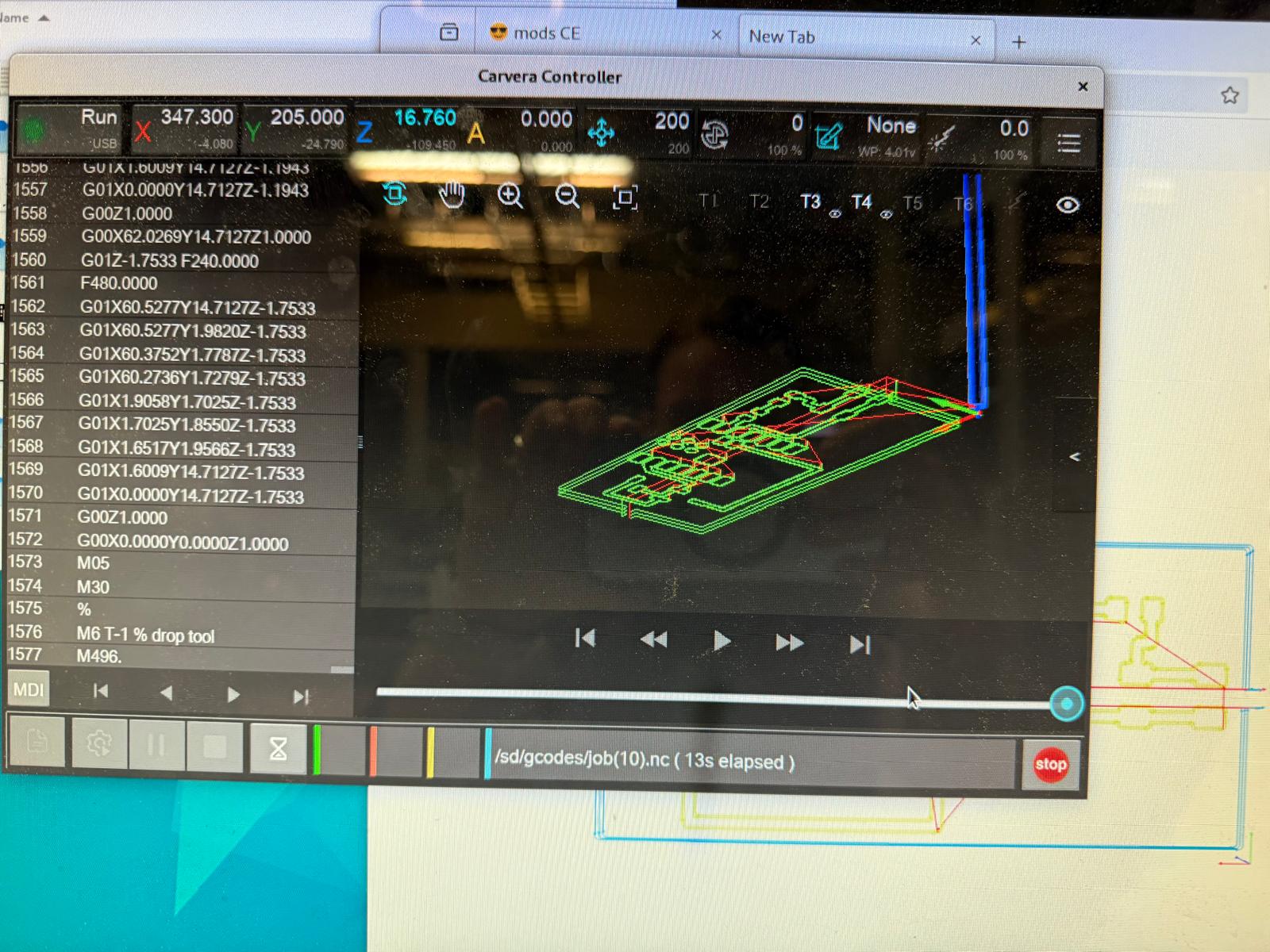Select the pan hand tool

[x=452, y=194]
